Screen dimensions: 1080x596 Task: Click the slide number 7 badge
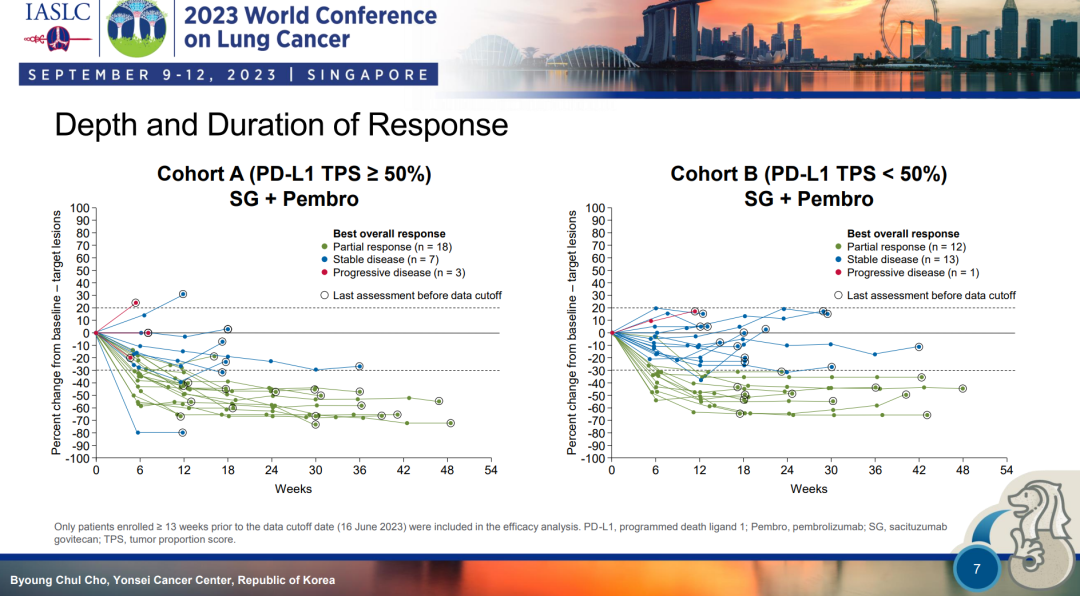point(975,570)
